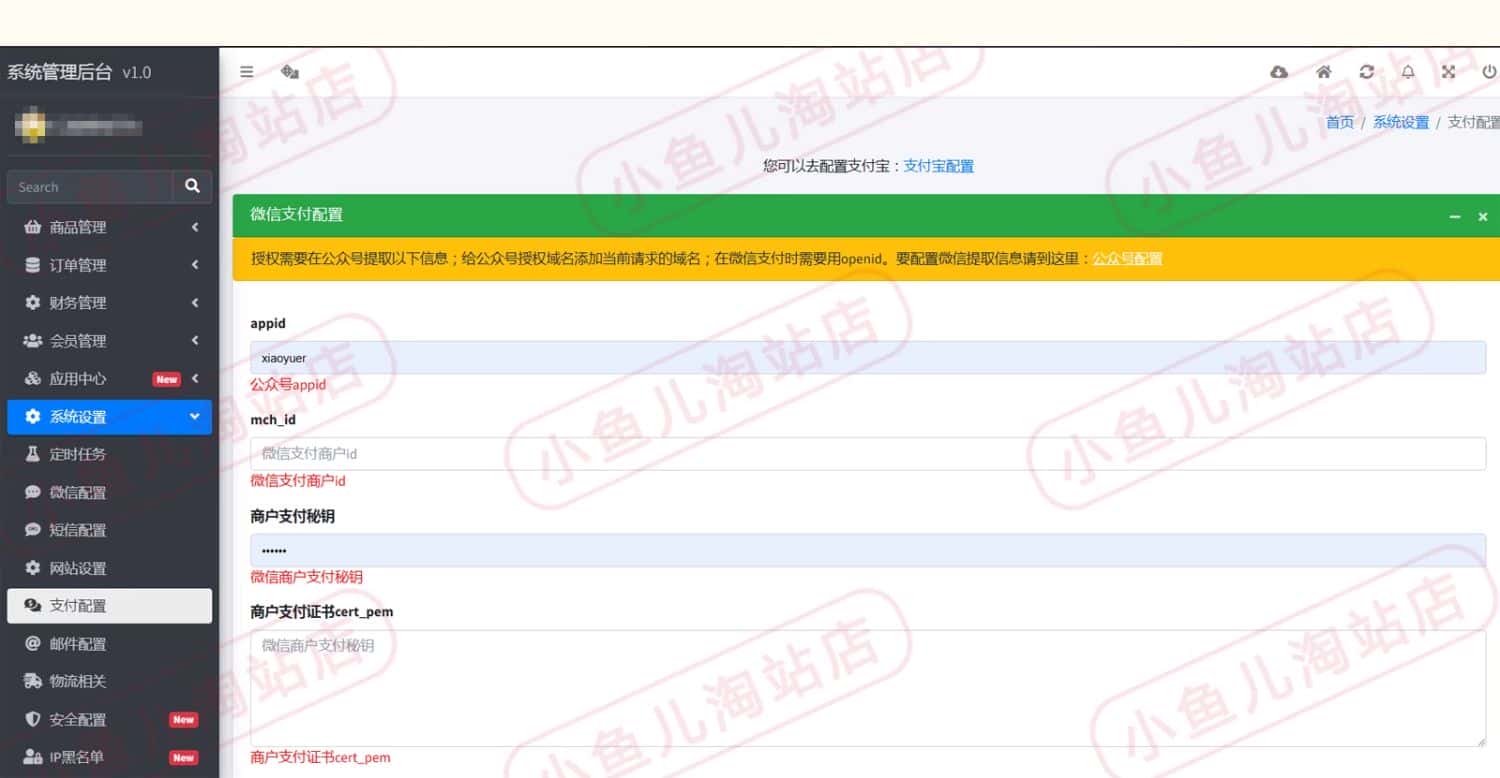Expand the 财务管理 menu arrow
Screen dimensions: 1500x778
pyautogui.click(x=195, y=303)
